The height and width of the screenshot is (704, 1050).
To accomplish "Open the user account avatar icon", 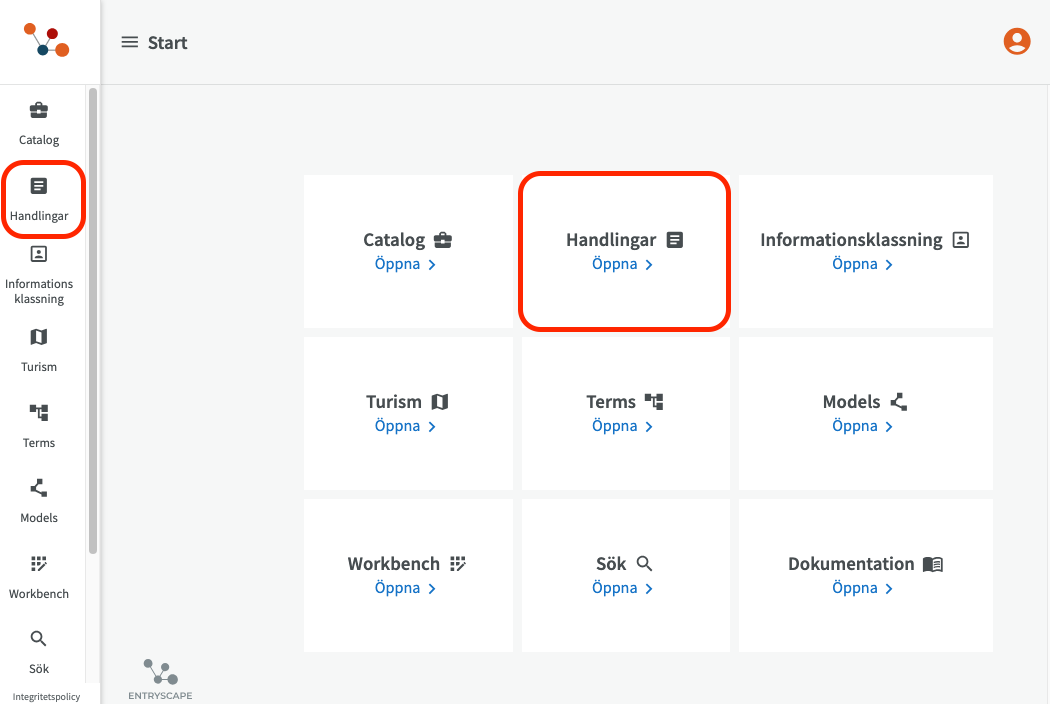I will pos(1016,41).
